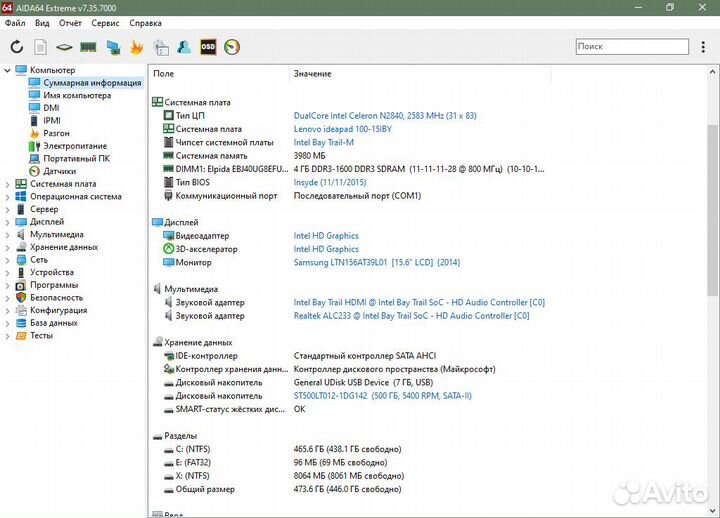Click the sensor gauge toolbar icon
Image resolution: width=720 pixels, height=518 pixels.
click(x=232, y=47)
